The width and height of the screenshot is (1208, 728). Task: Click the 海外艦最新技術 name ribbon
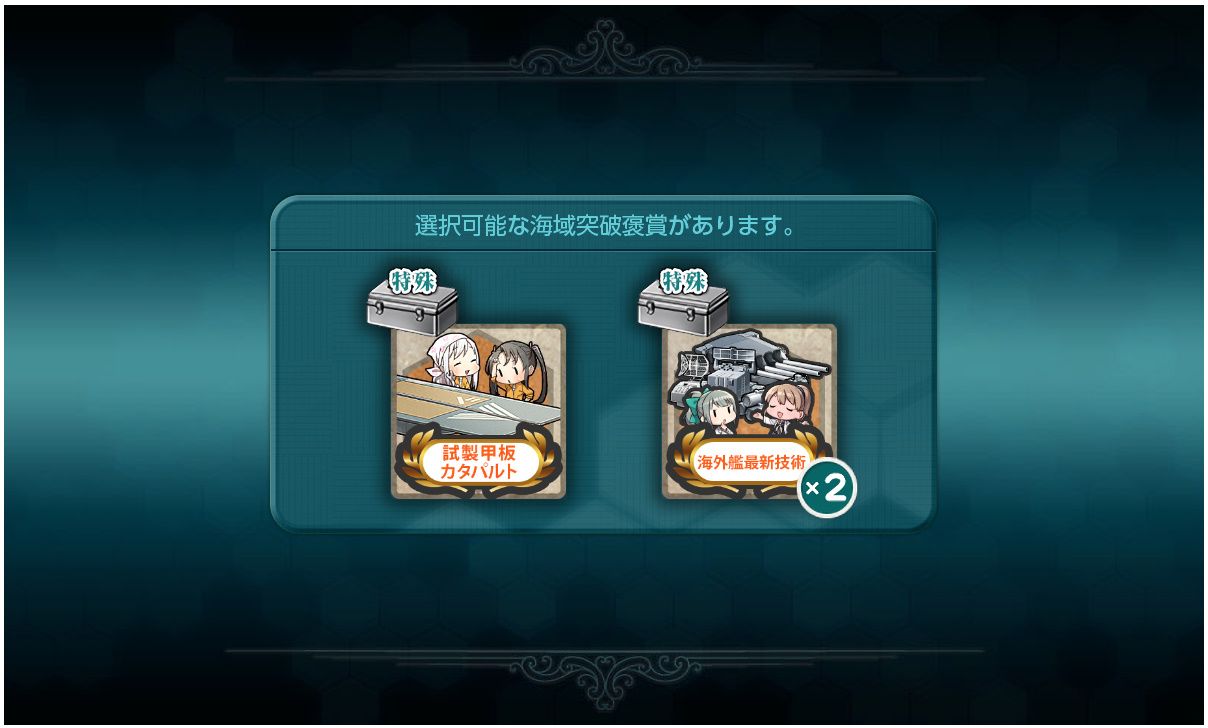[x=751, y=461]
